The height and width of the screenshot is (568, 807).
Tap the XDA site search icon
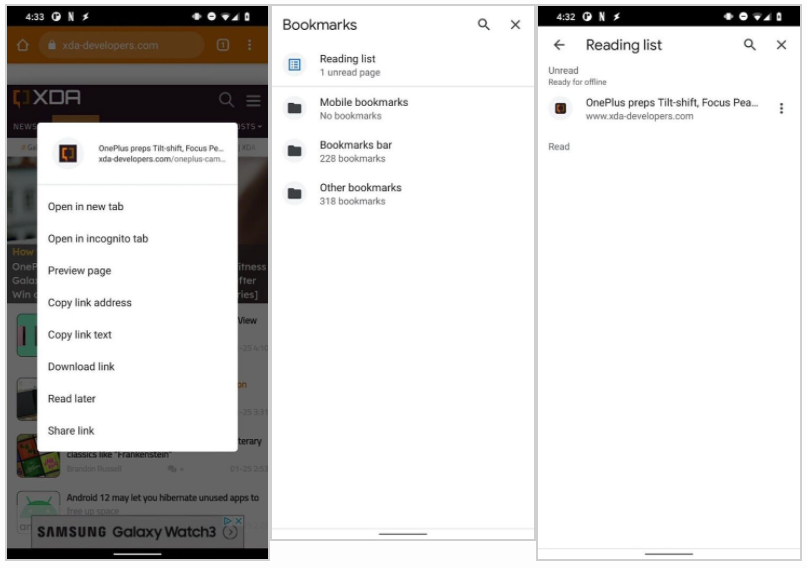(226, 99)
